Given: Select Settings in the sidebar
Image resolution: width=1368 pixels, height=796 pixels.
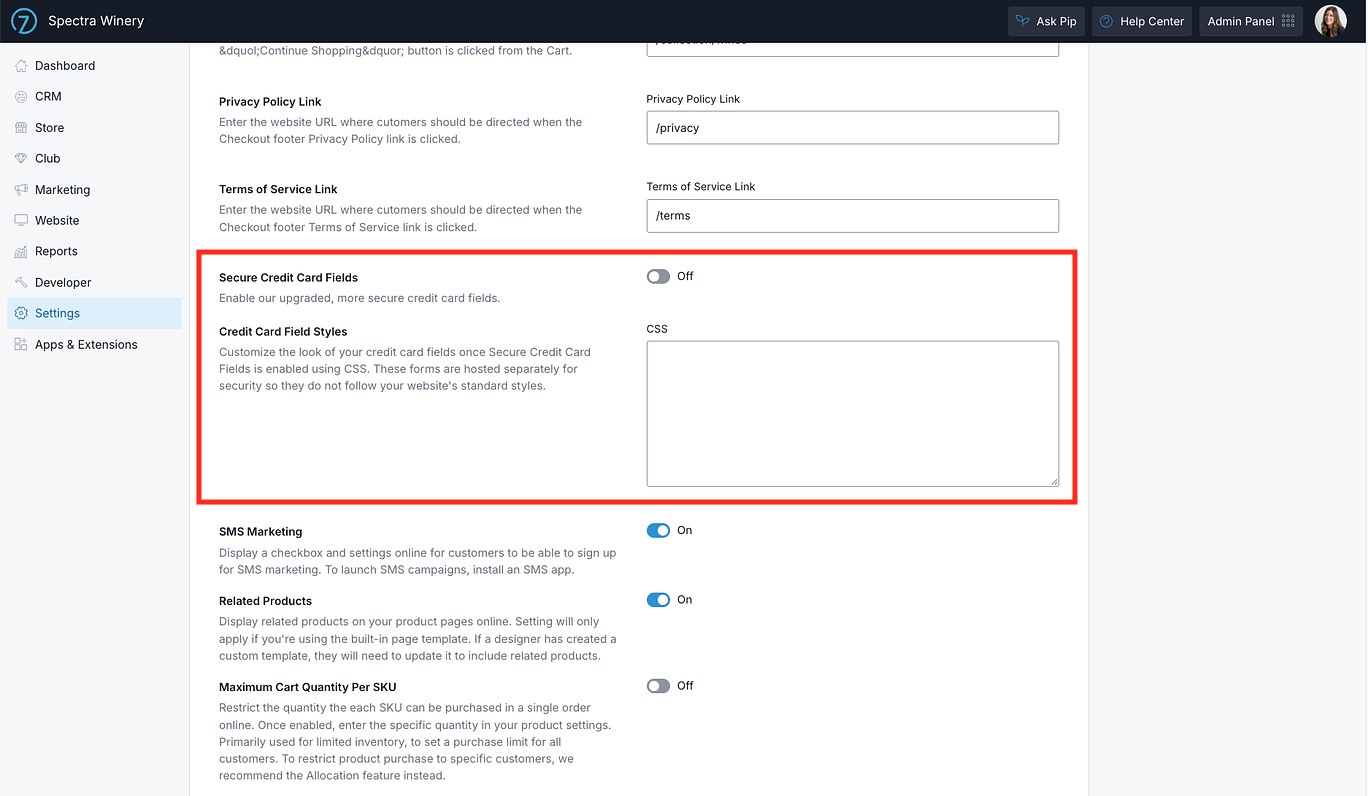Looking at the screenshot, I should (x=94, y=314).
